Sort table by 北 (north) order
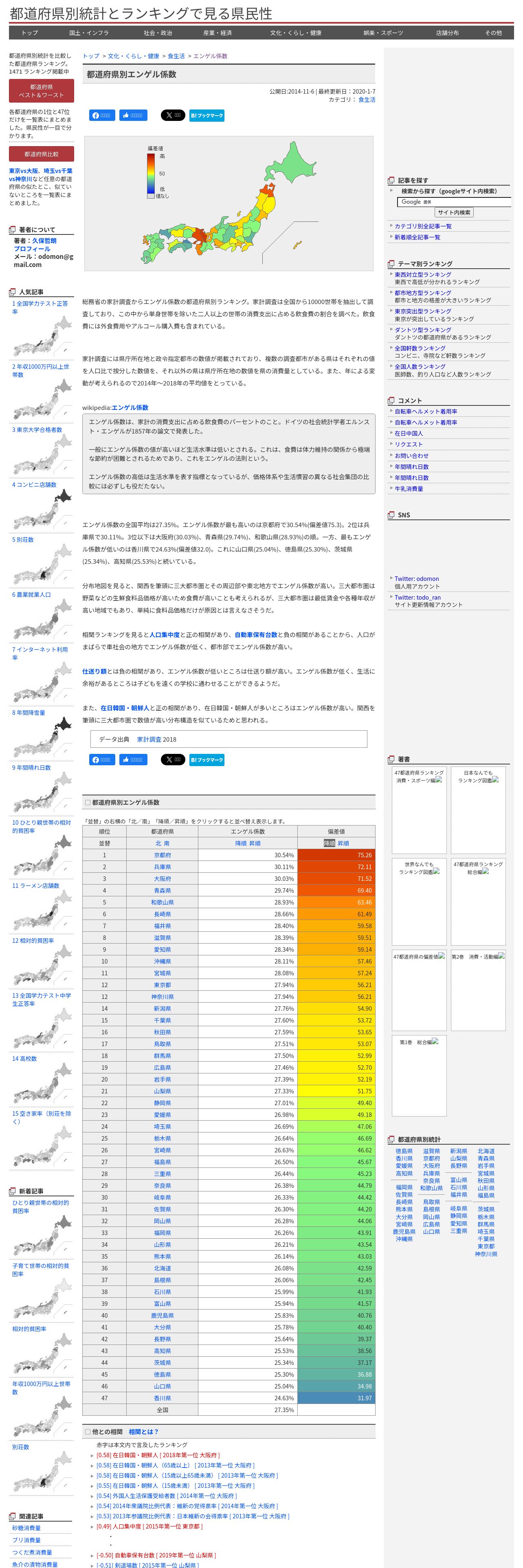 coord(158,843)
